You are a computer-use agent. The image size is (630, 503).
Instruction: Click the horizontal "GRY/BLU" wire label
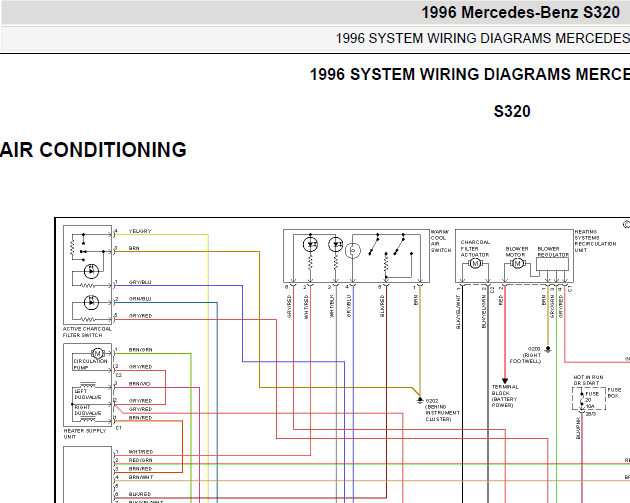[x=140, y=282]
